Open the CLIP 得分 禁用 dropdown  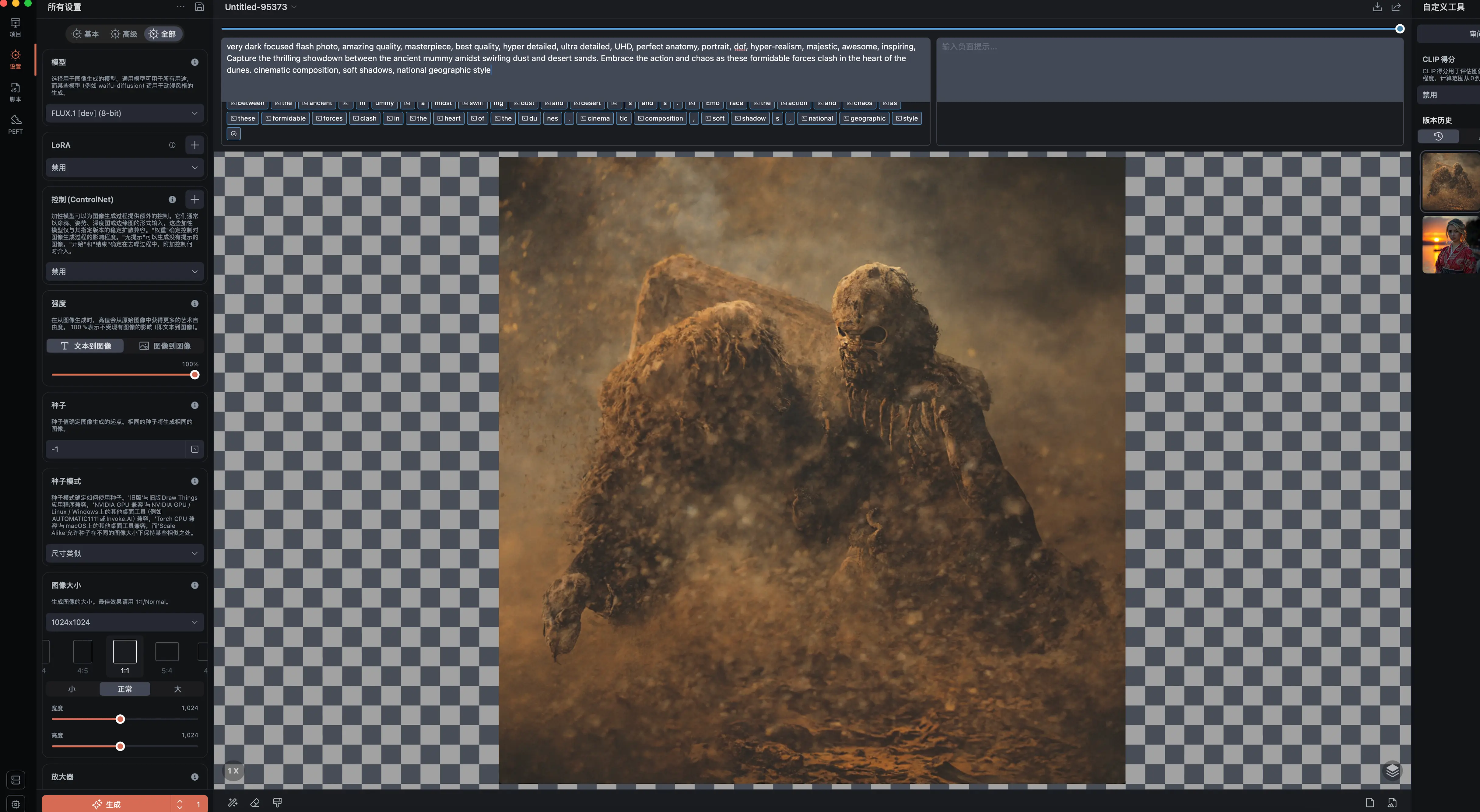point(1449,95)
